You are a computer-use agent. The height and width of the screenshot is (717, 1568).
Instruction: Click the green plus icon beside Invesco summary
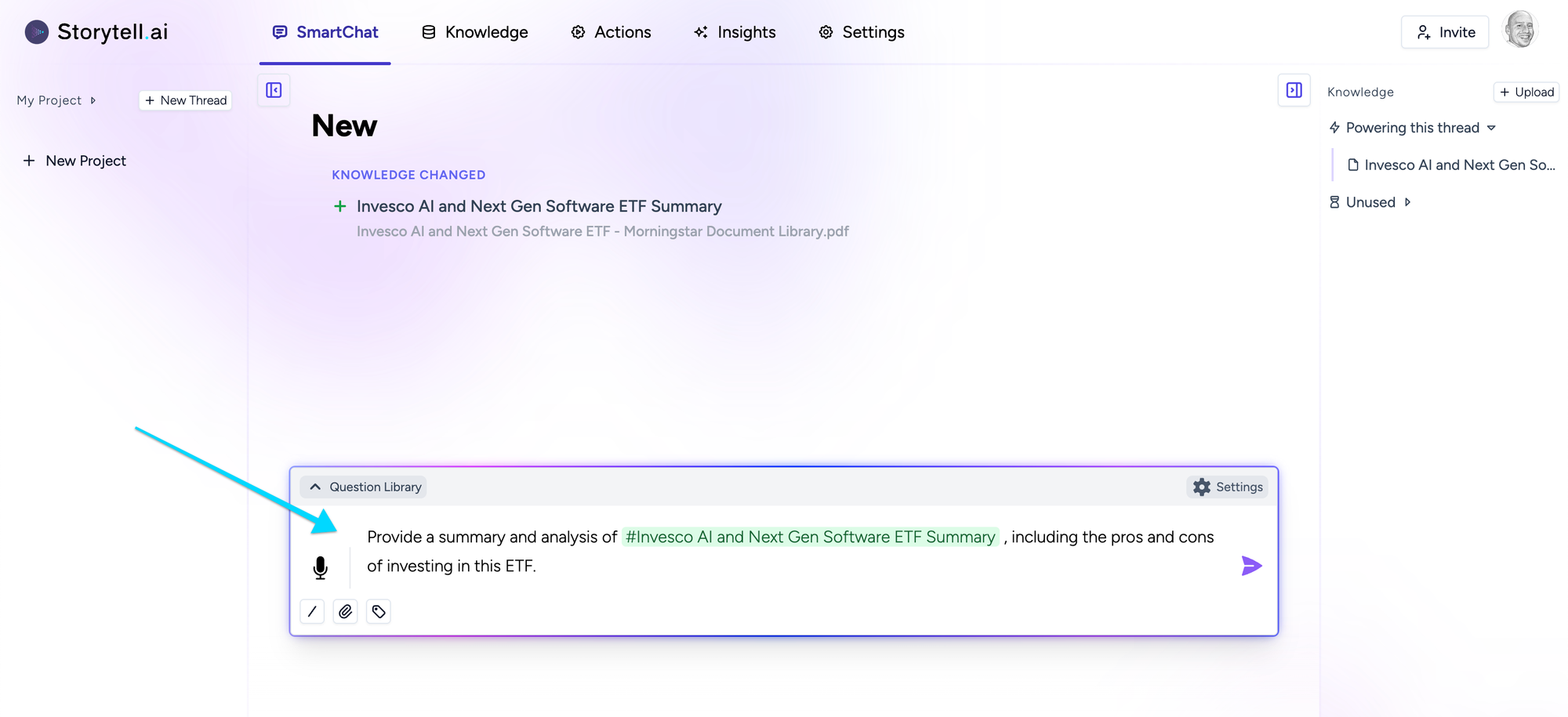[x=340, y=206]
